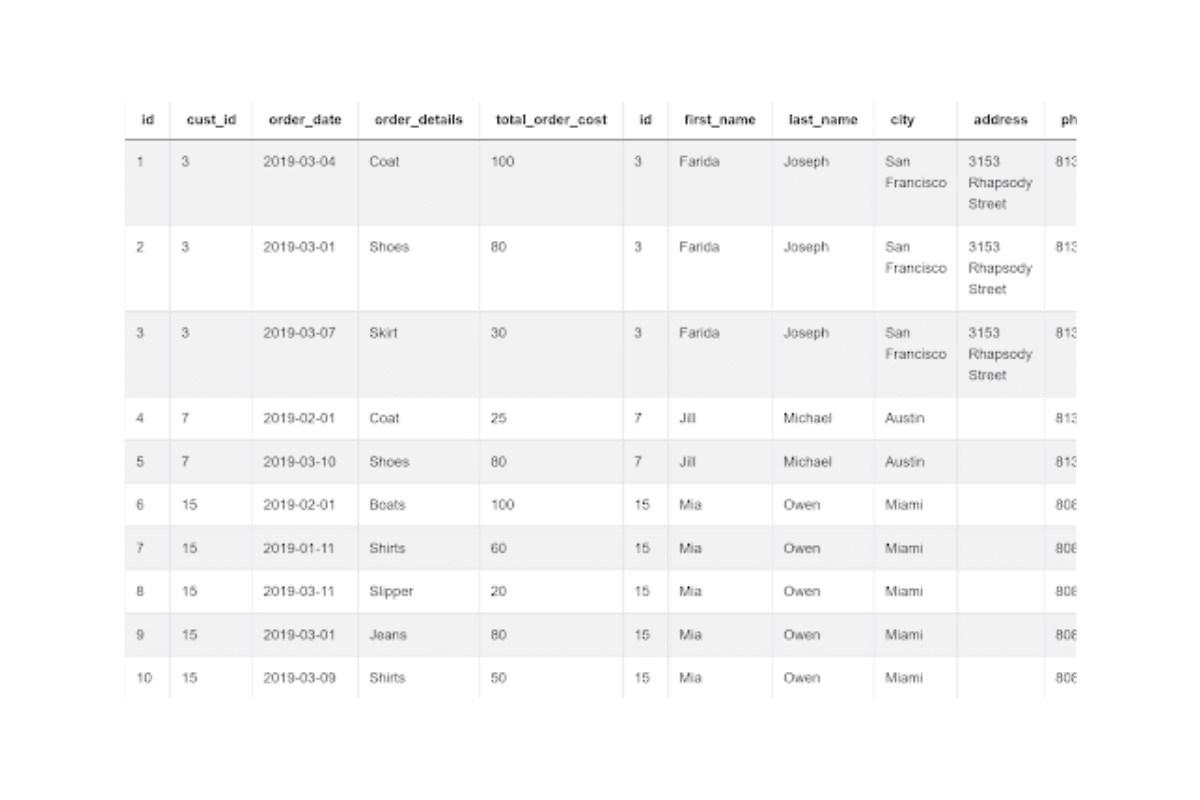Select the Skirt order details cell
This screenshot has height=800, width=1200.
pos(383,333)
